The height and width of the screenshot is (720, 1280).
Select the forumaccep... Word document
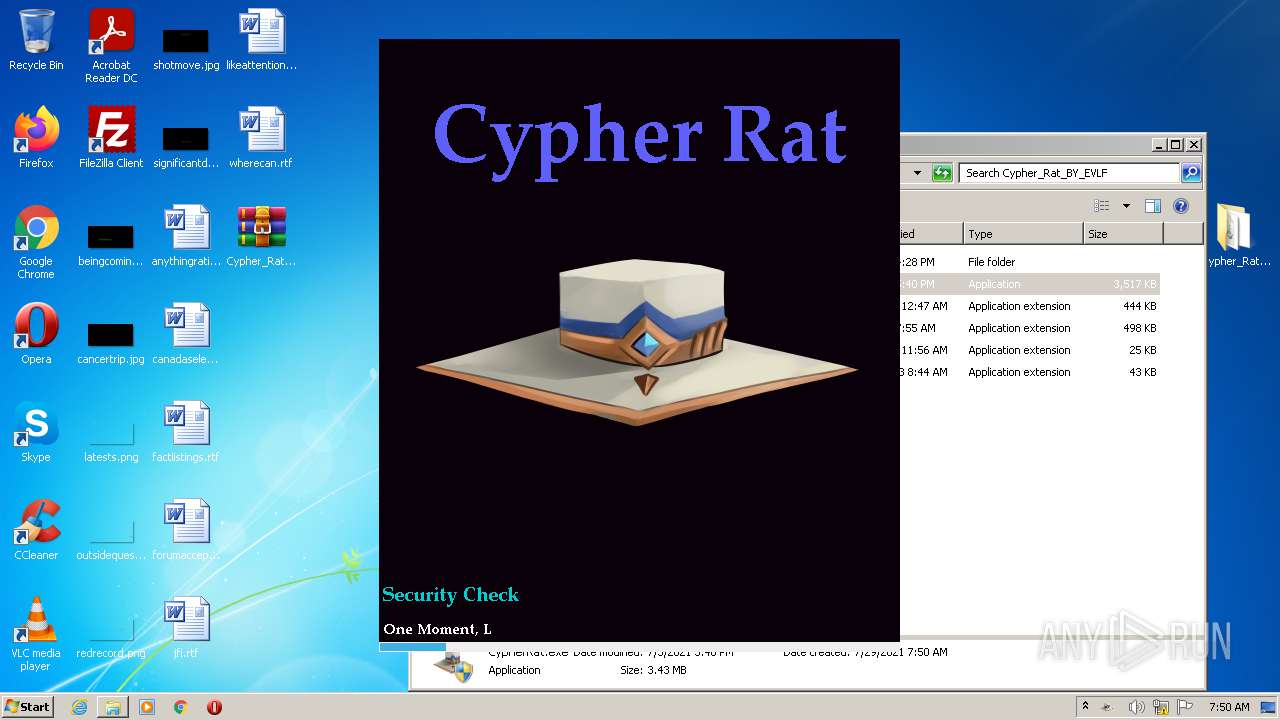pos(186,530)
